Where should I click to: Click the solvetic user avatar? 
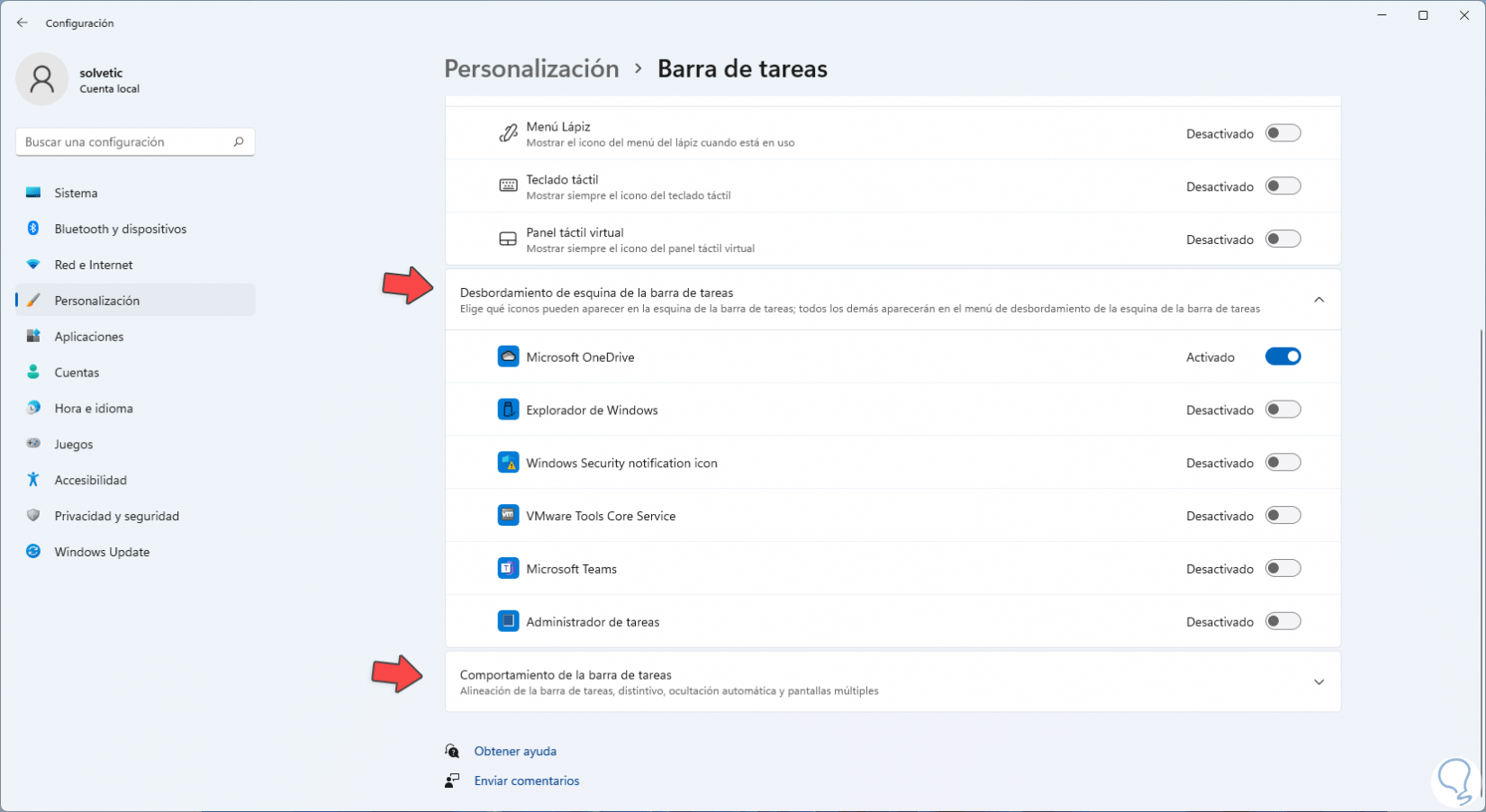point(41,79)
